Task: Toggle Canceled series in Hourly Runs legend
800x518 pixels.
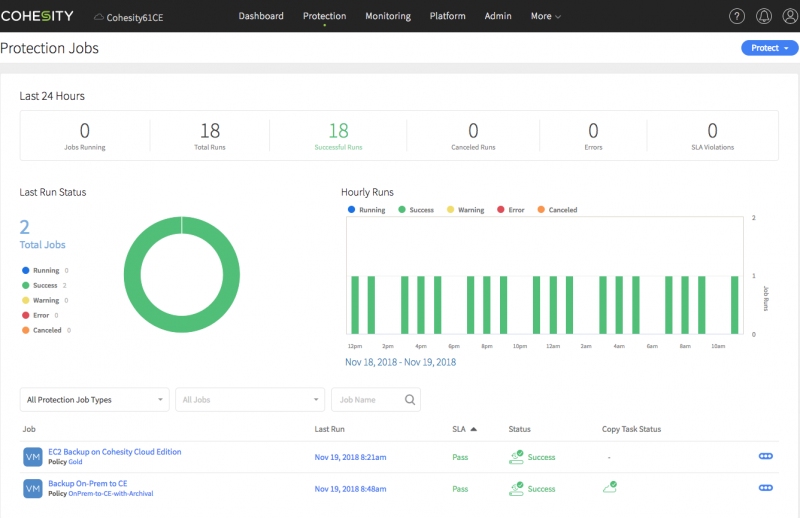Action: [557, 210]
